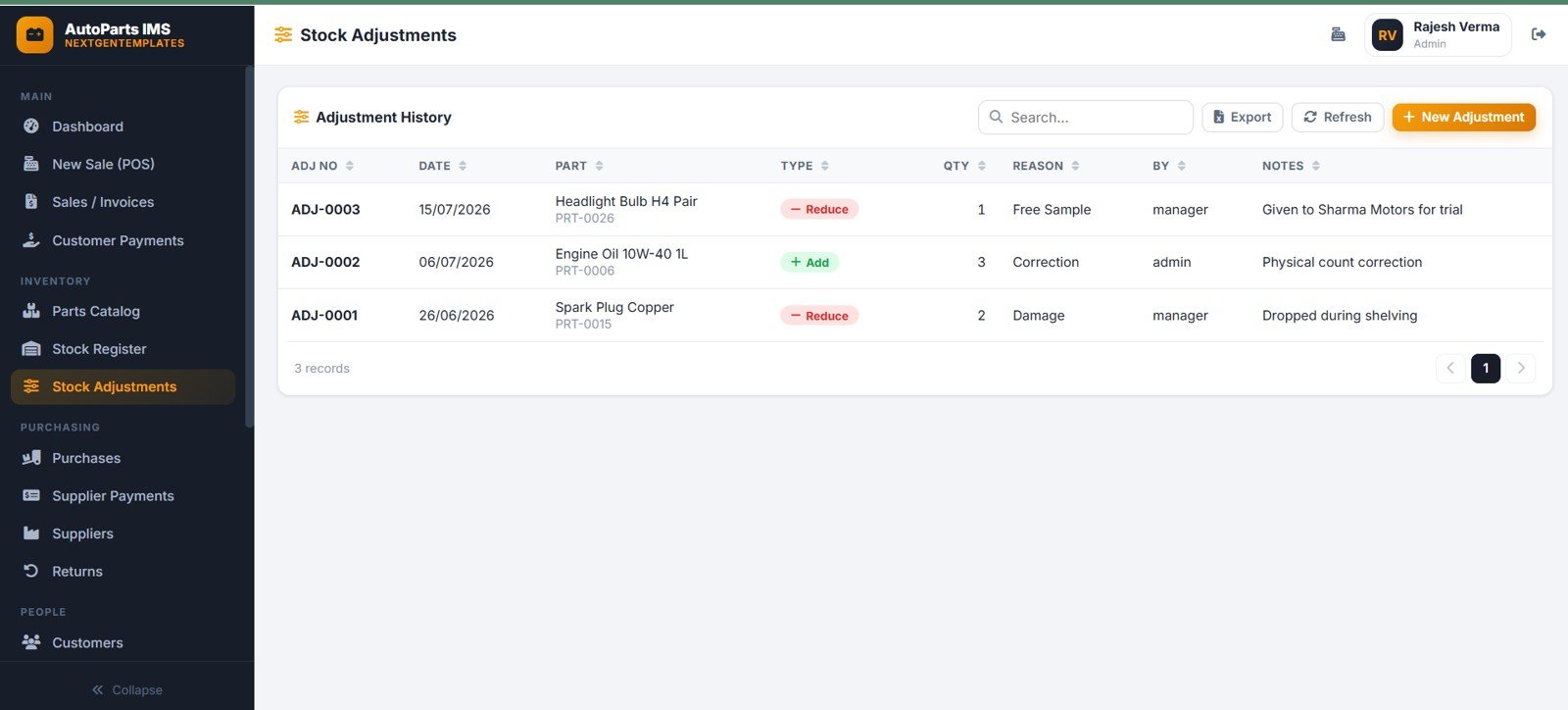This screenshot has width=1568, height=710.
Task: Sort by ADJ NO column arrows
Action: [x=350, y=166]
